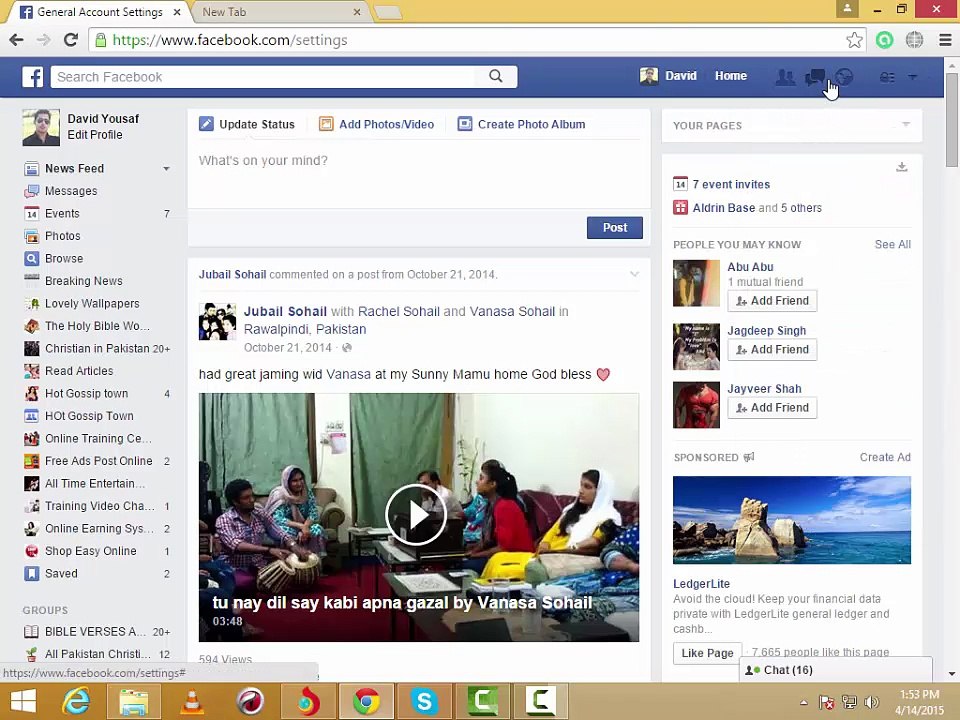This screenshot has width=960, height=720.
Task: Open LedgerLite sponsored ad image
Action: pos(792,520)
